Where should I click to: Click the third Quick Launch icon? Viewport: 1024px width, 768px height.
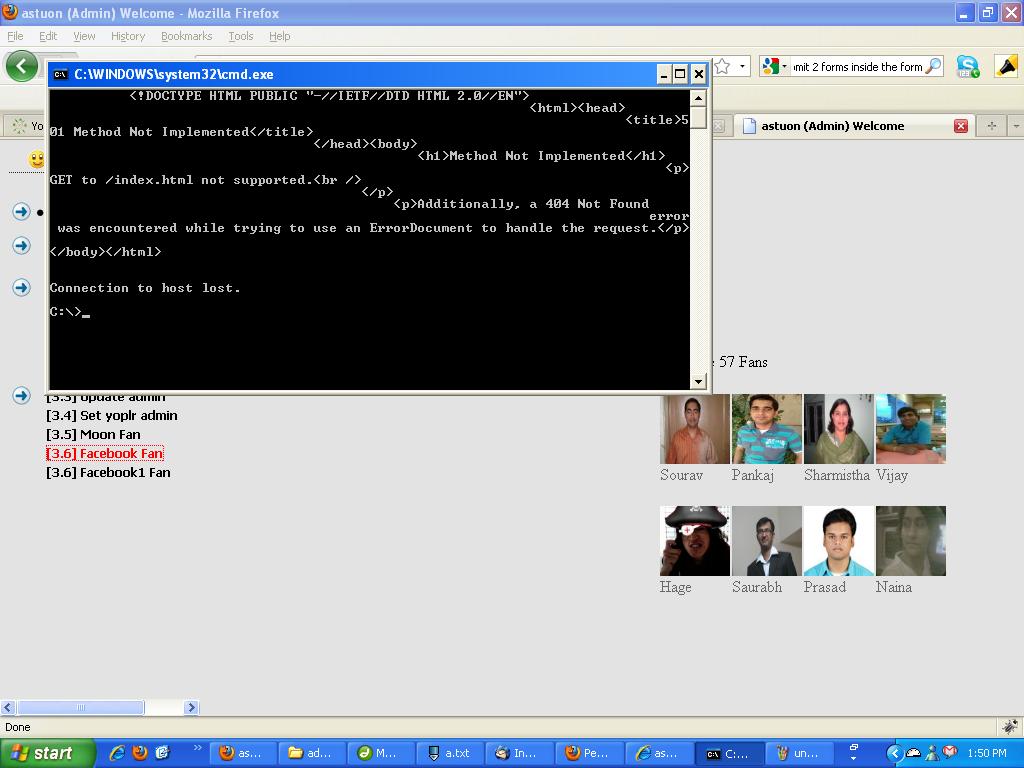(163, 753)
